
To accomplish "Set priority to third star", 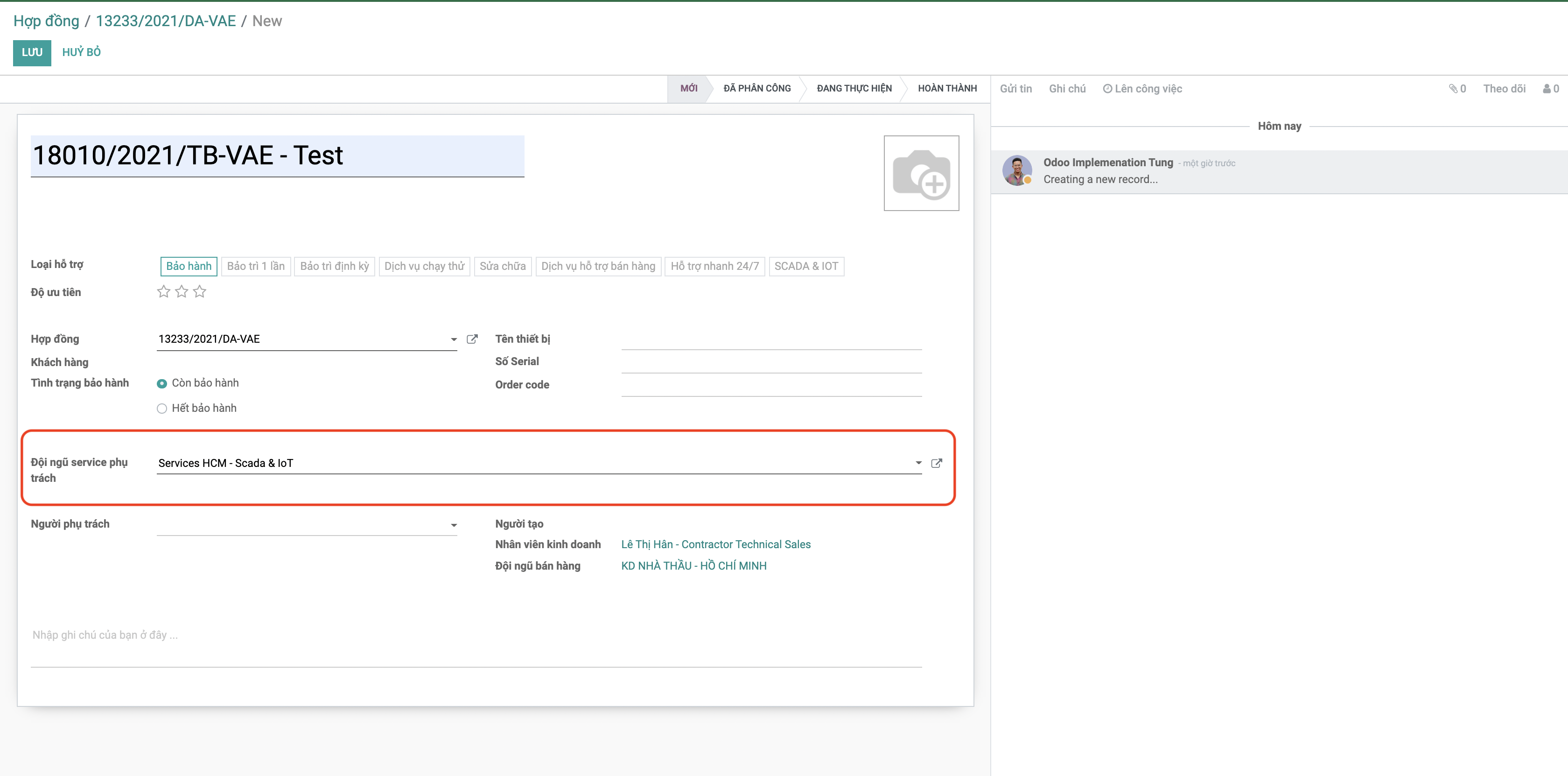I will click(x=200, y=292).
